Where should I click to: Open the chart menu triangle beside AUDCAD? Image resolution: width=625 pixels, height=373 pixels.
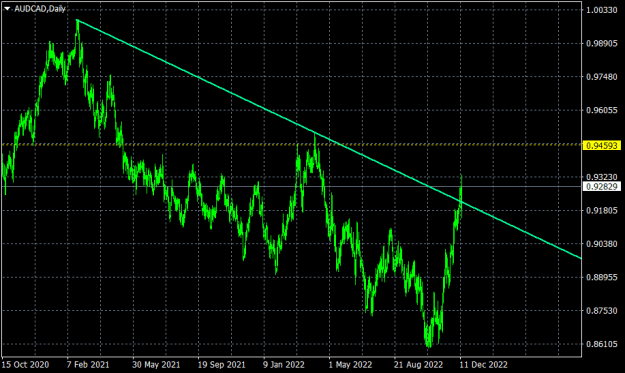tap(7, 8)
